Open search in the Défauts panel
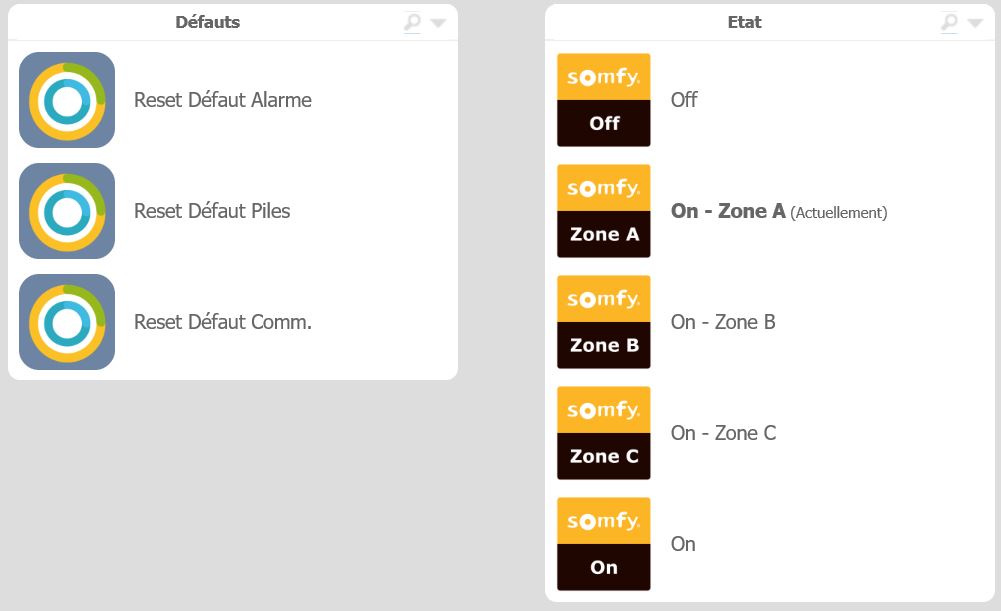Screen dimensions: 1001x611 (x=412, y=23)
